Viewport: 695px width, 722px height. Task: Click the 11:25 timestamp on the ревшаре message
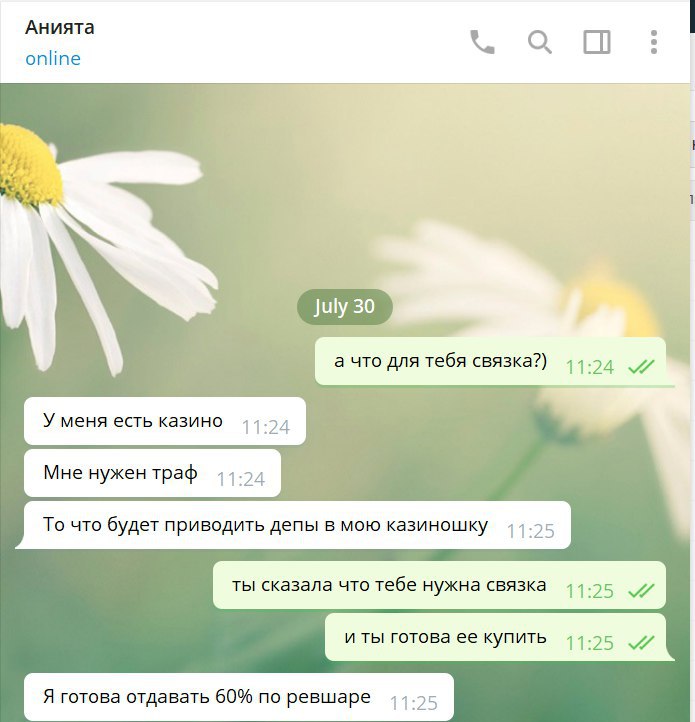414,703
